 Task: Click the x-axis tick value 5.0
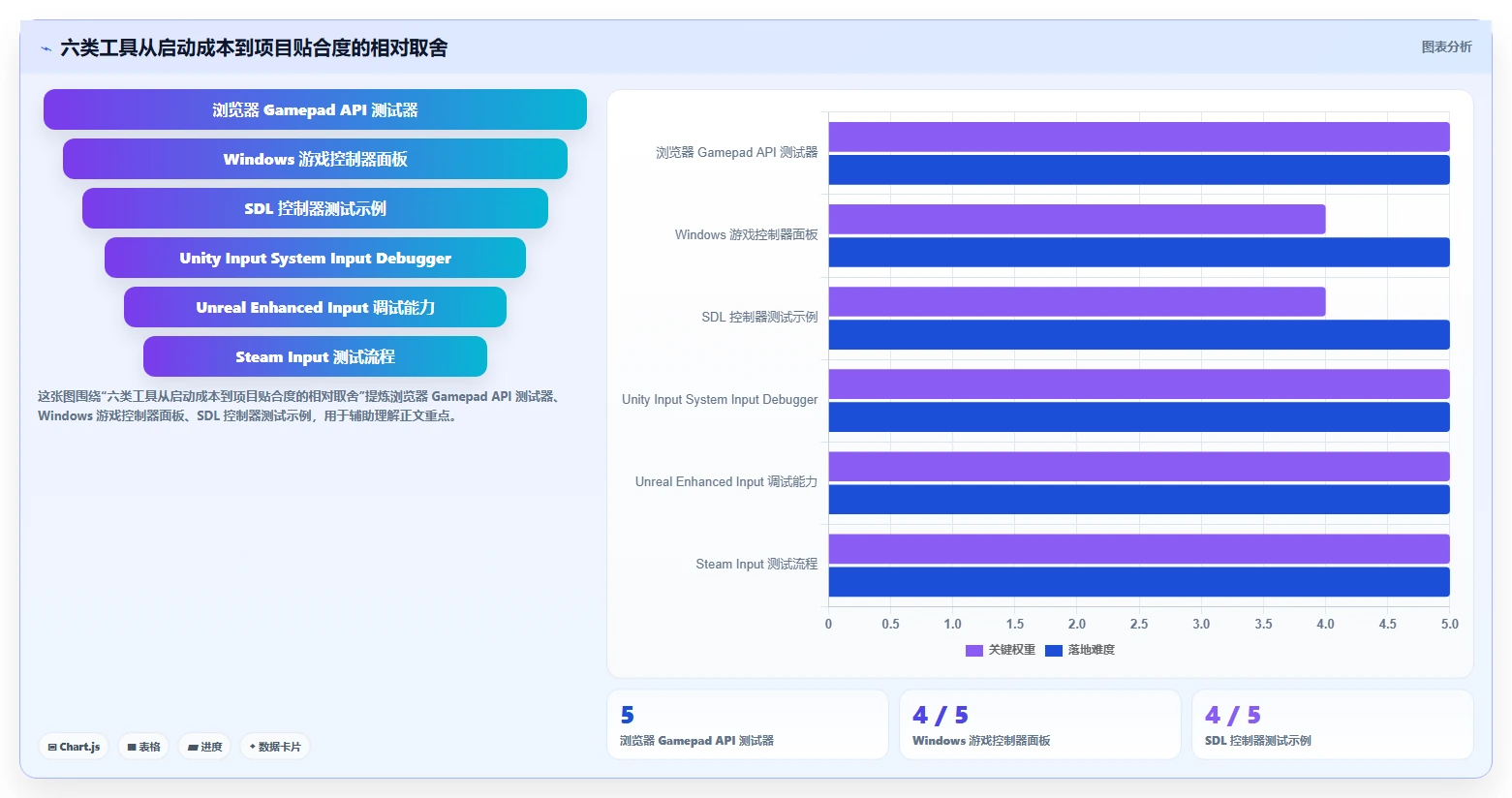pos(1449,624)
